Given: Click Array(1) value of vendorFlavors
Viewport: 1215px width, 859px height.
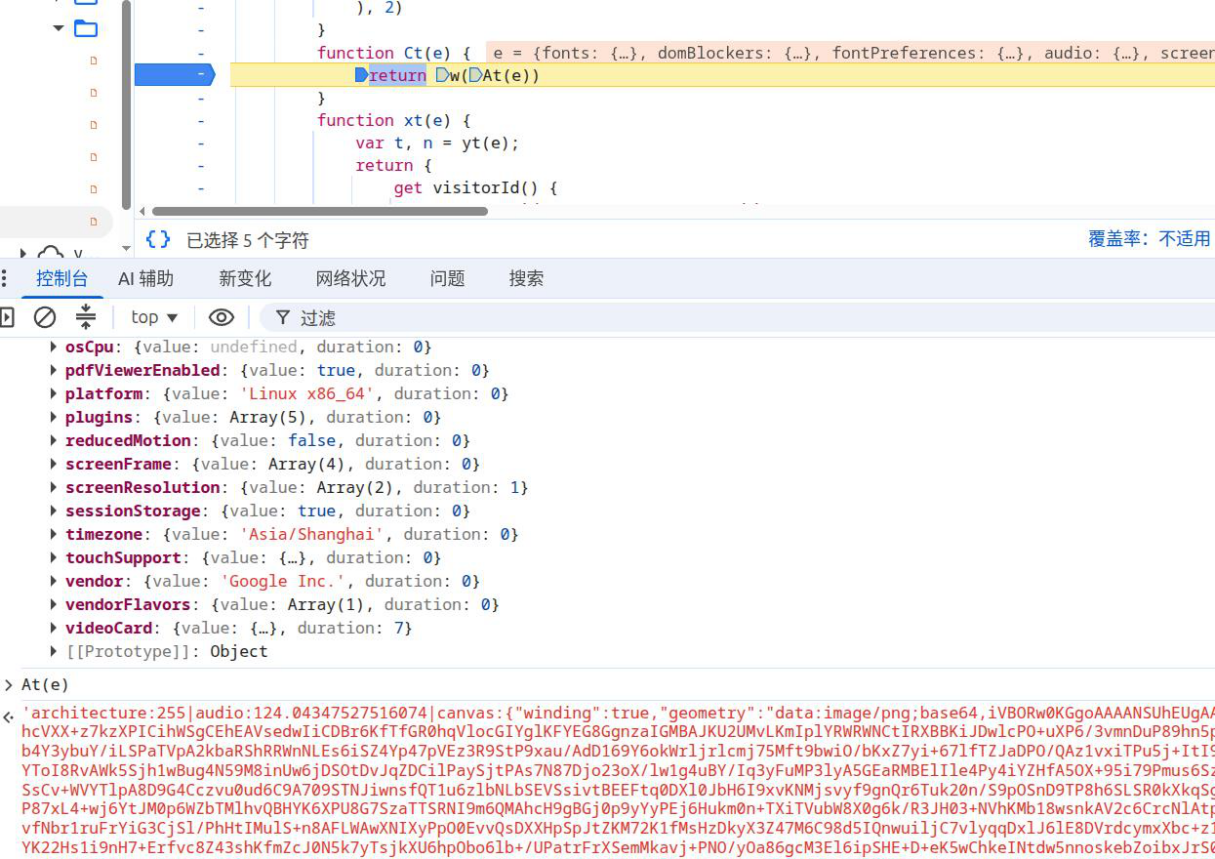Looking at the screenshot, I should click(x=326, y=605).
